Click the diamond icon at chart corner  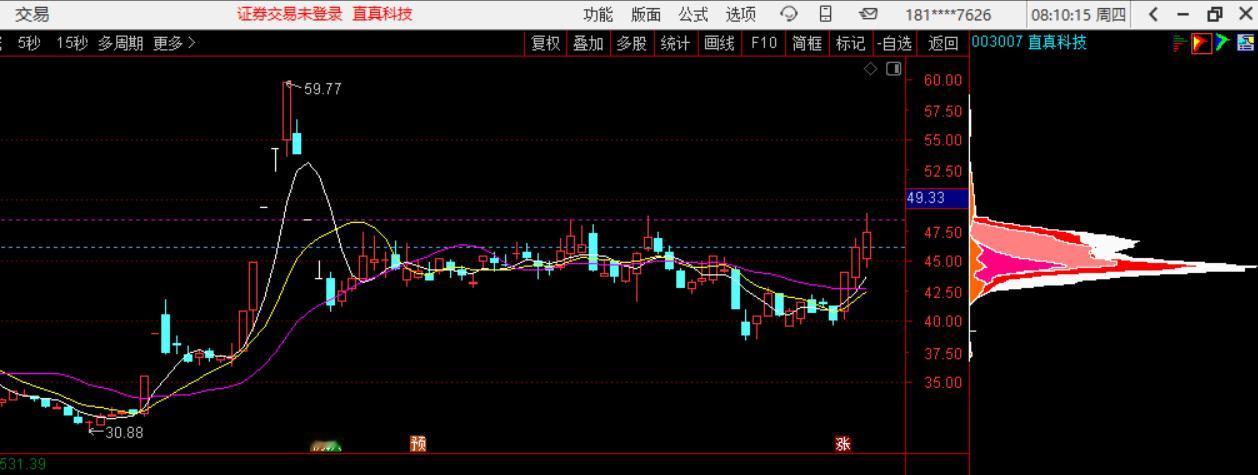(871, 68)
